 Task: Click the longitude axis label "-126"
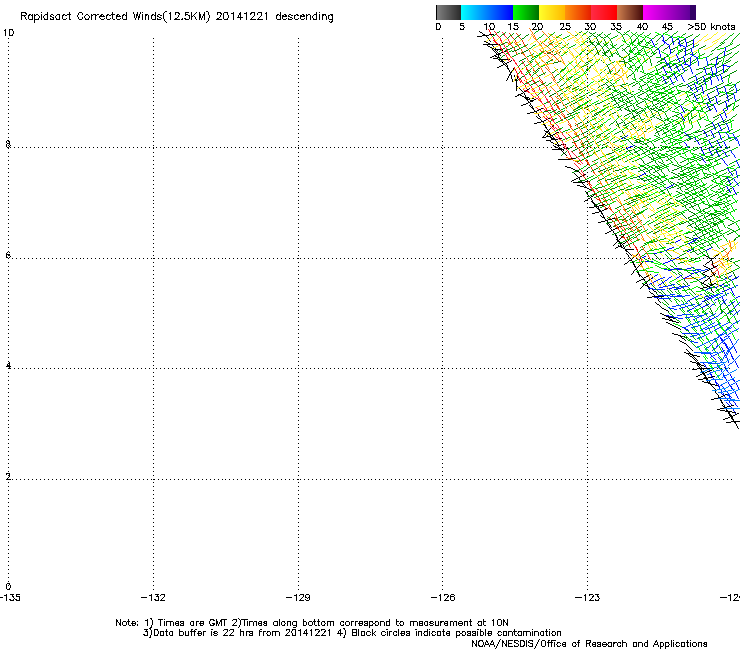(443, 598)
